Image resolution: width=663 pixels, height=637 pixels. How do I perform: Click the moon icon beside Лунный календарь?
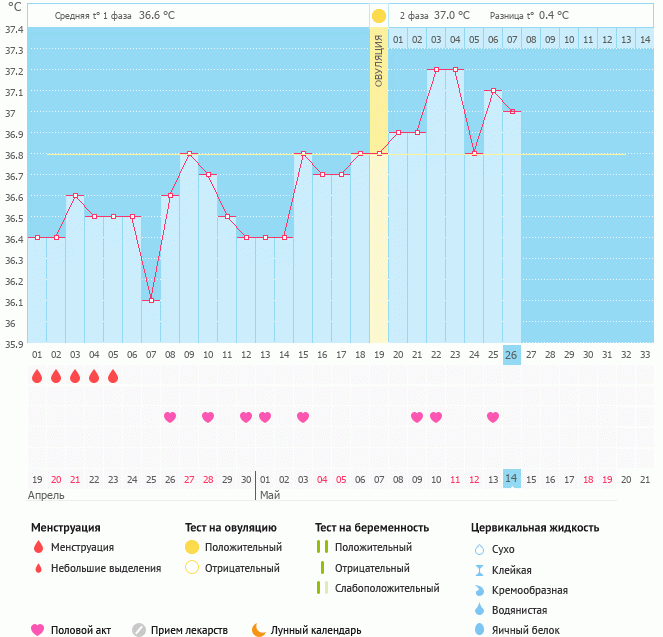click(259, 630)
